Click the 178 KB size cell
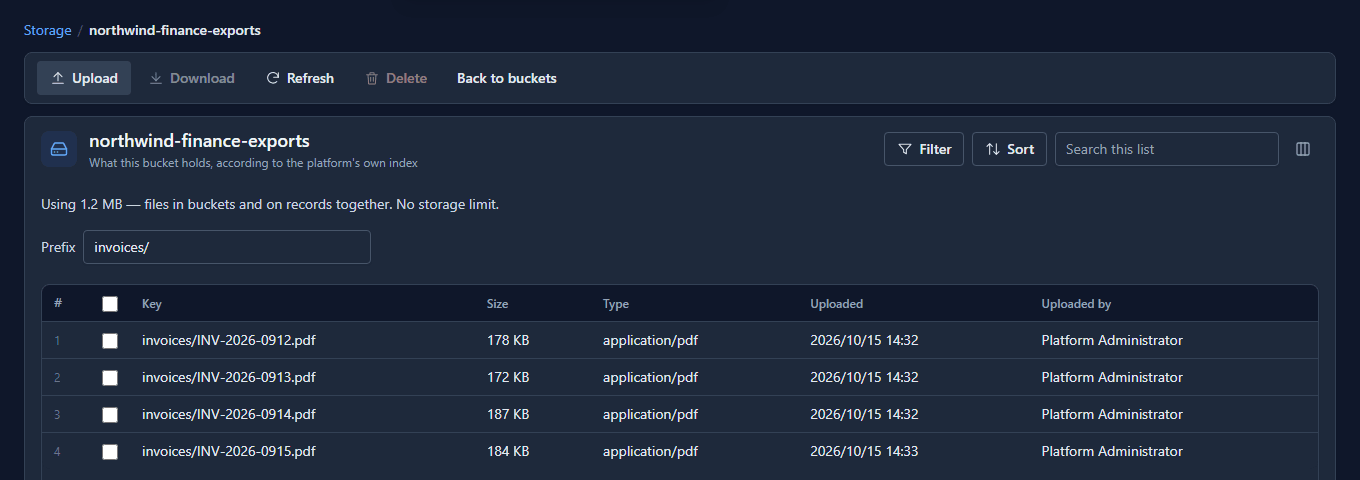The width and height of the screenshot is (1360, 480). tap(508, 340)
